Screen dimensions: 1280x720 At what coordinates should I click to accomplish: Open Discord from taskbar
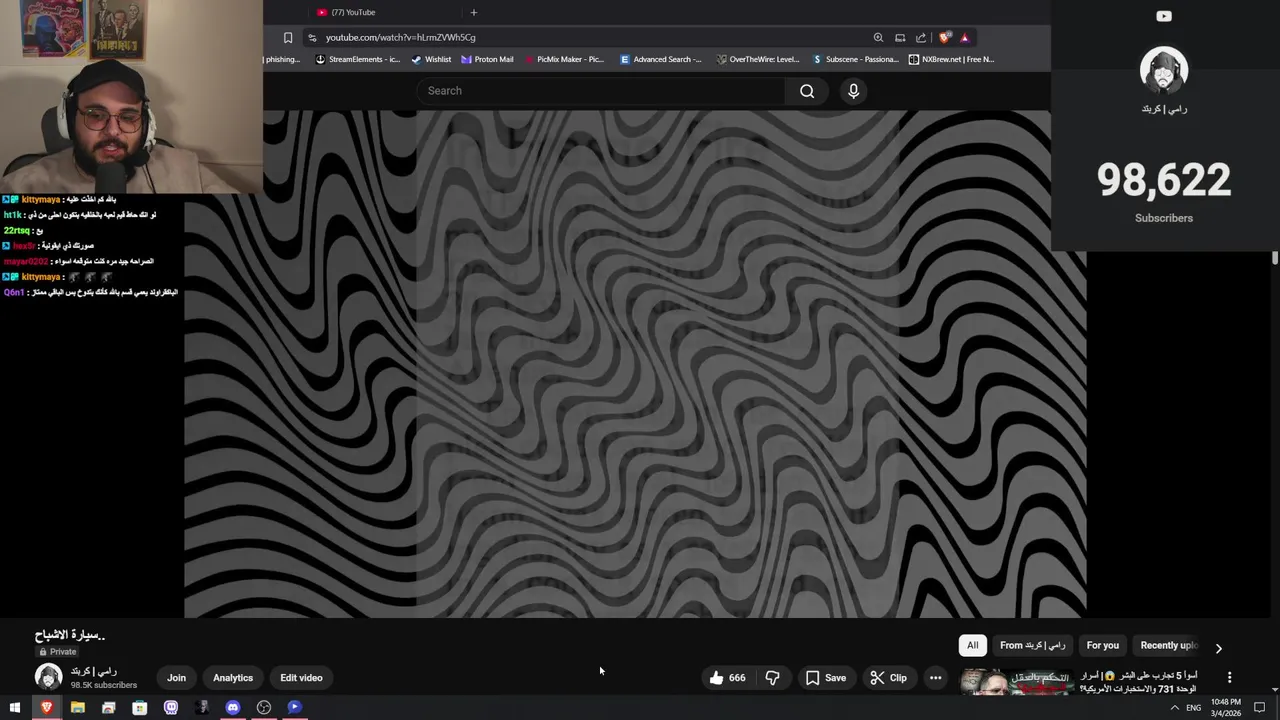(x=233, y=707)
